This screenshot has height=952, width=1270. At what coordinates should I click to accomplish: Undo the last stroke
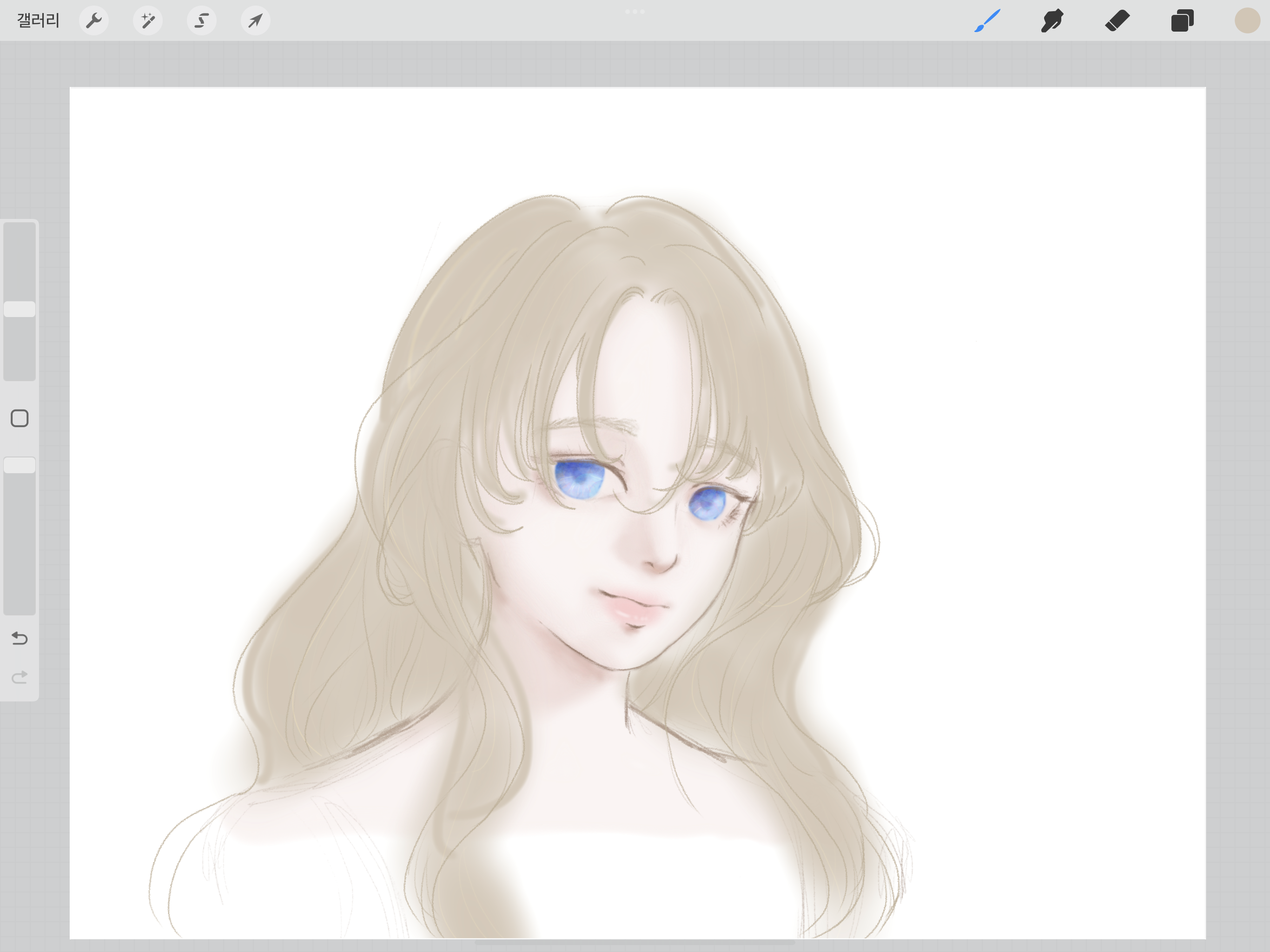click(x=20, y=639)
